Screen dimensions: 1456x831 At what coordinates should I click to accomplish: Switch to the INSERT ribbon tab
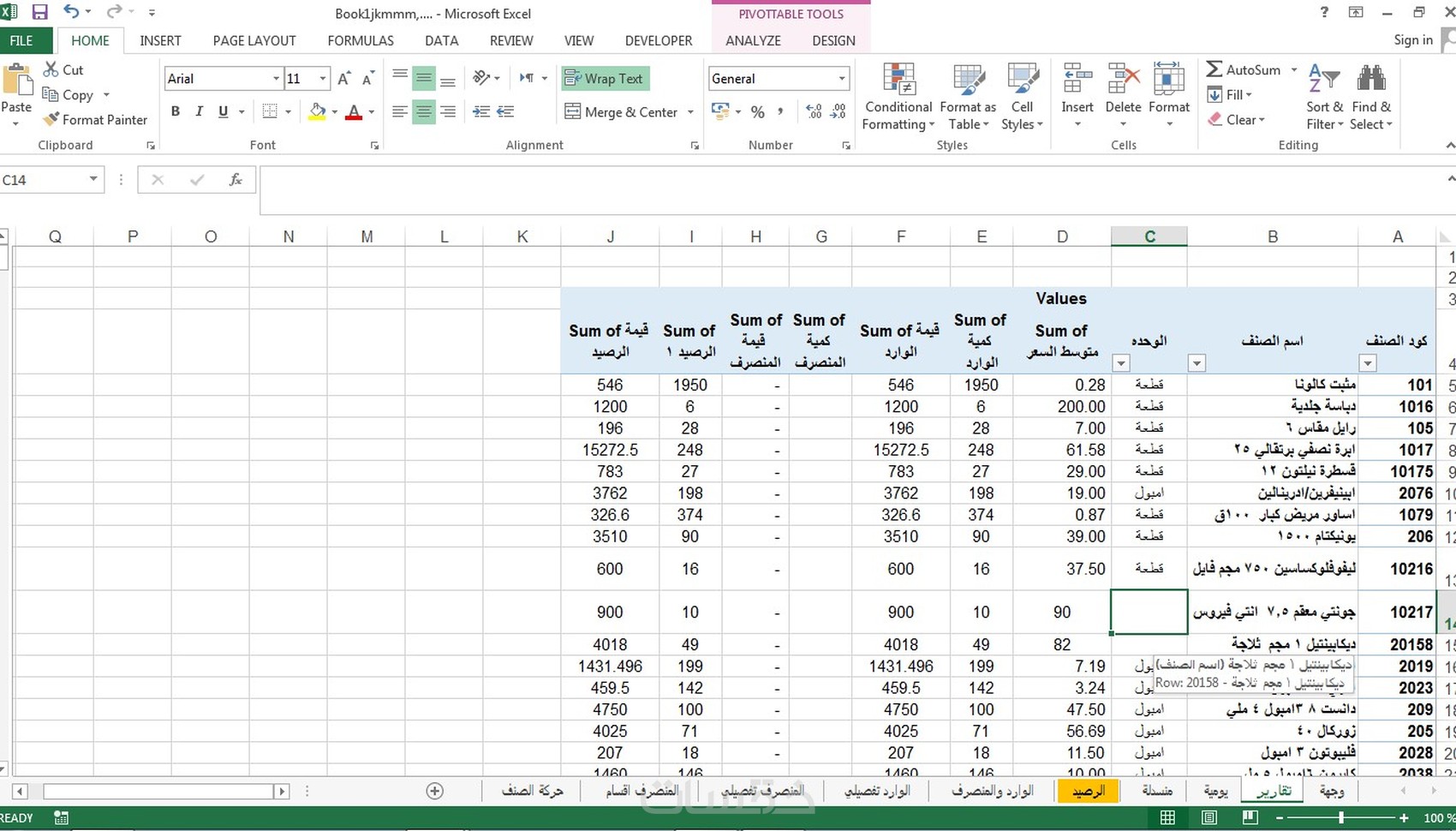point(160,40)
